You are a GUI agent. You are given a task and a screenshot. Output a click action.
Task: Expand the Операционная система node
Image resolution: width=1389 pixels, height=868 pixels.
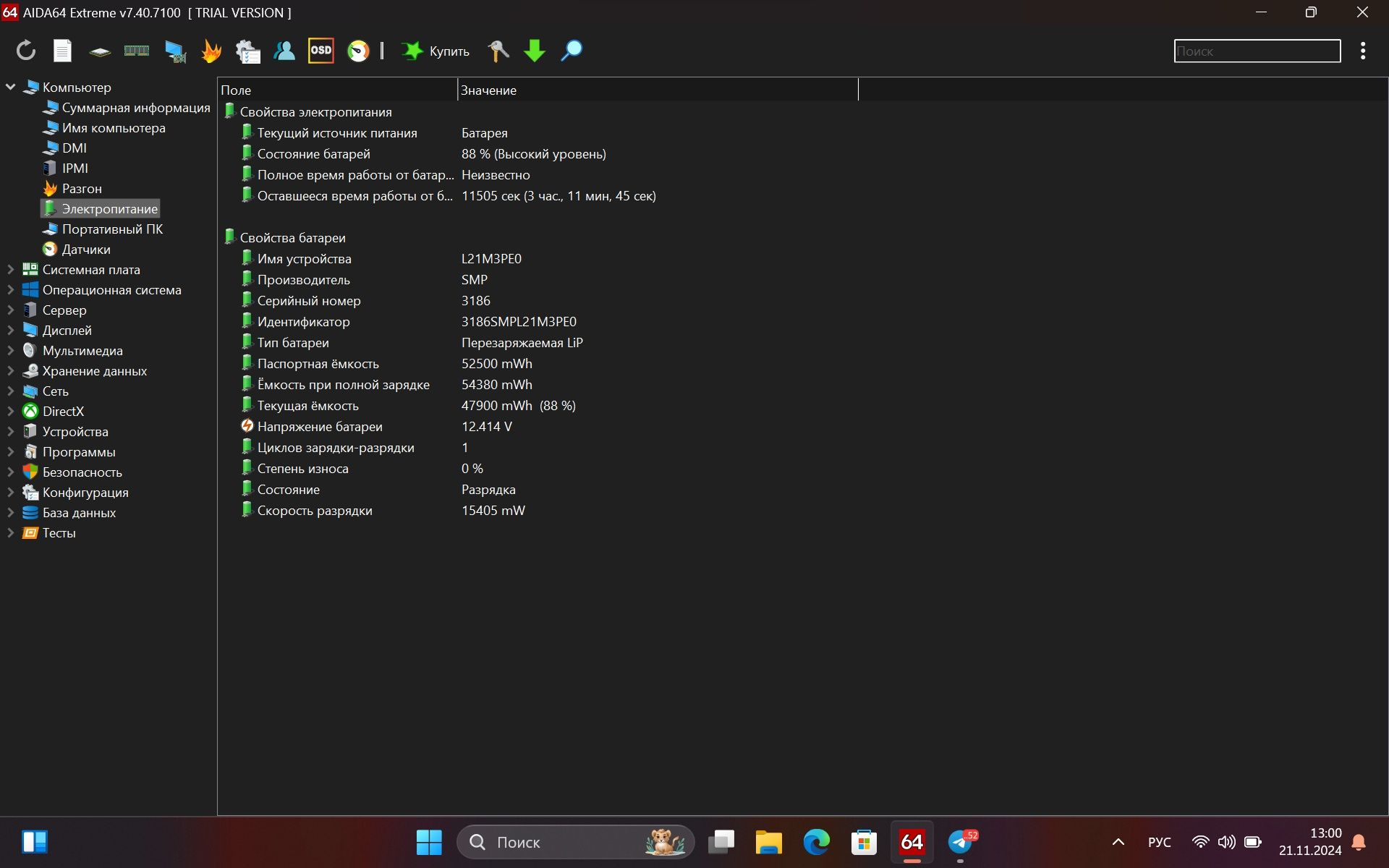click(11, 289)
